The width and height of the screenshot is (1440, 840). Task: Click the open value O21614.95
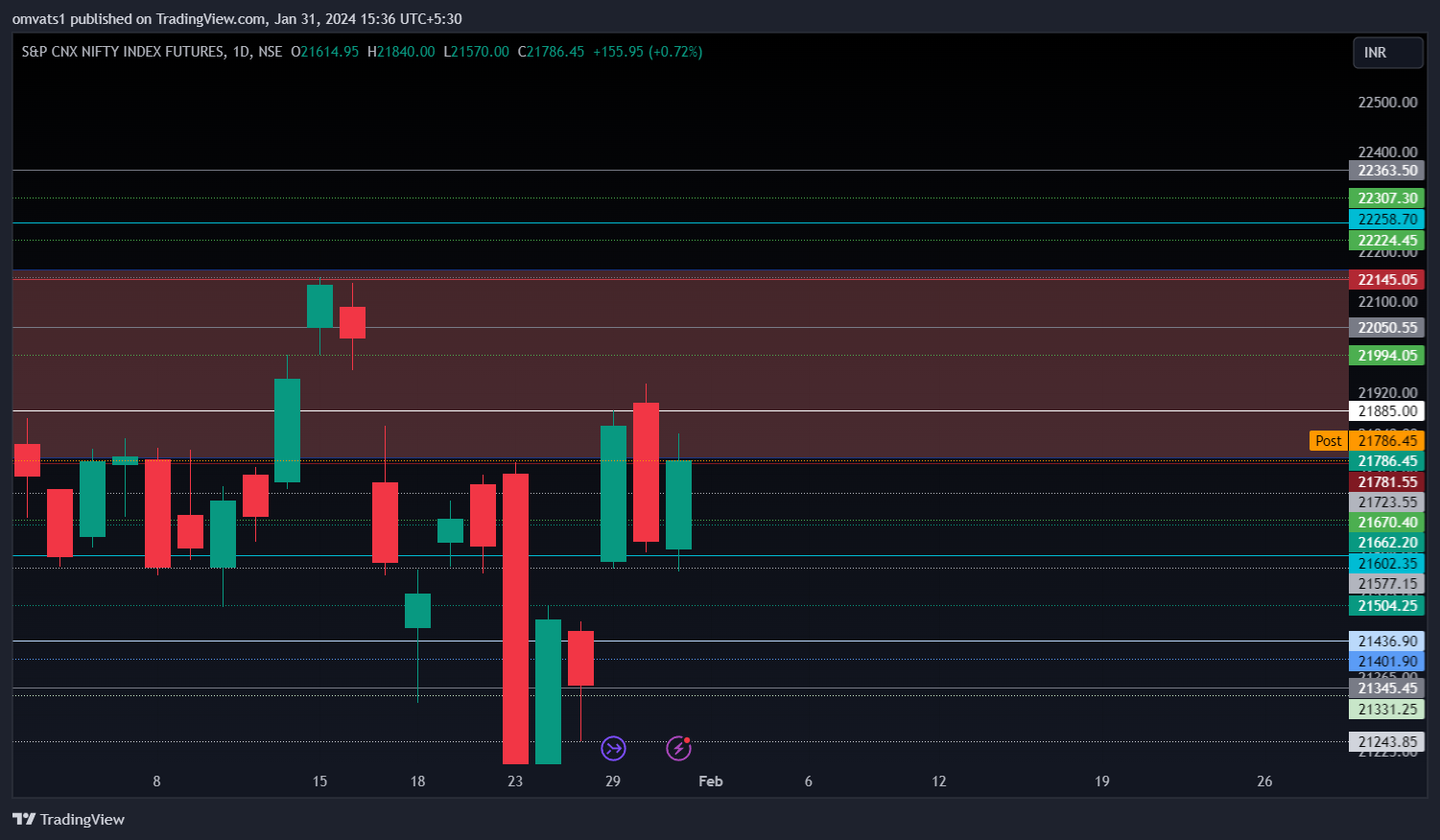(x=325, y=52)
